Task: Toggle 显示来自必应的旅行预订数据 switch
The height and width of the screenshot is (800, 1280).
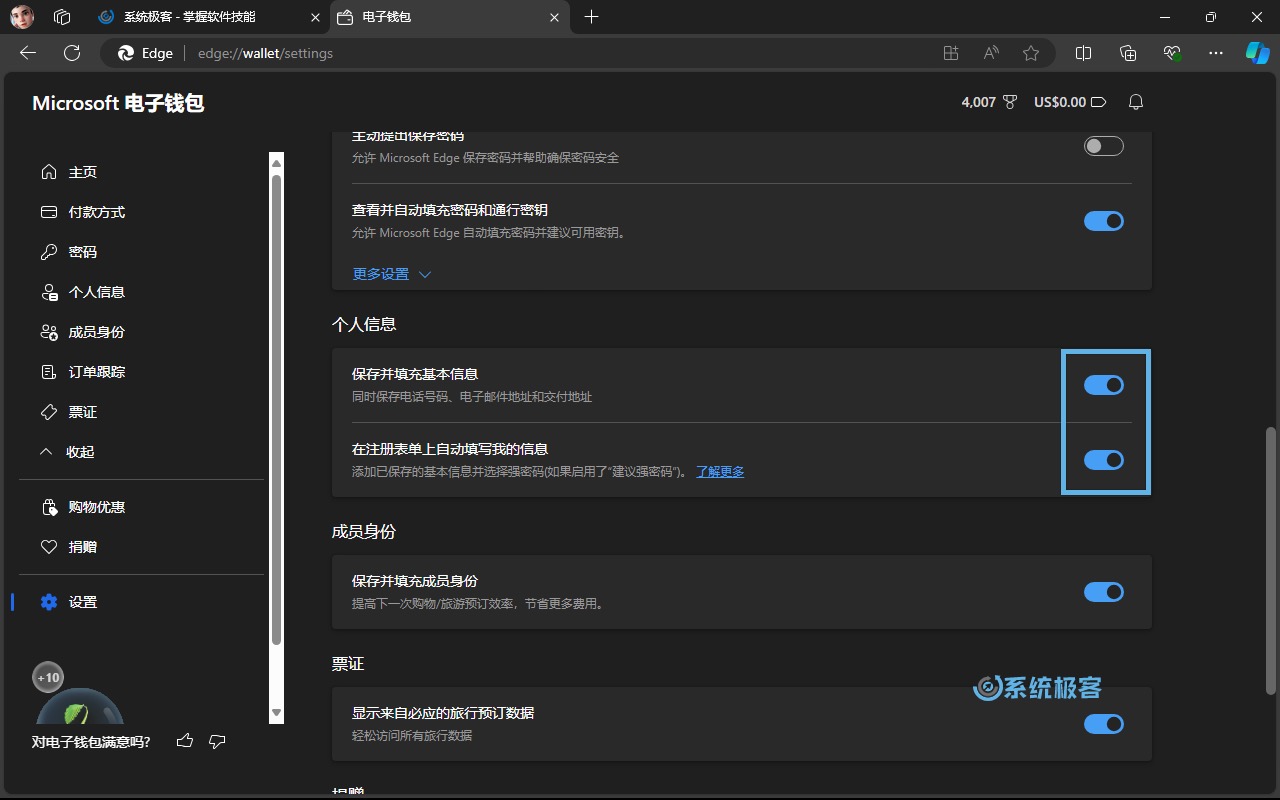Action: pos(1104,724)
